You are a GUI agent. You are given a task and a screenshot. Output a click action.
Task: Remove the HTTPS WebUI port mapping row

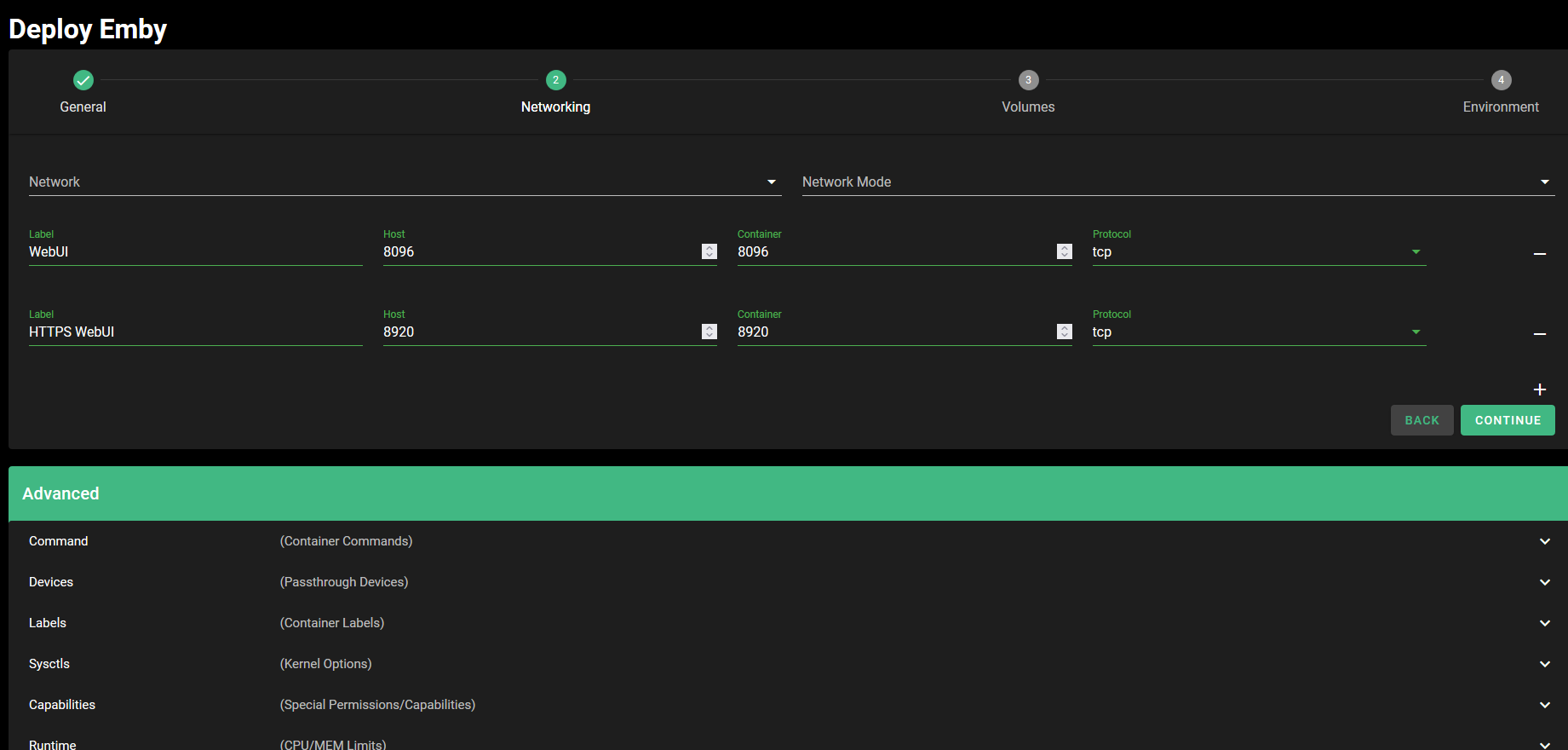(1539, 334)
